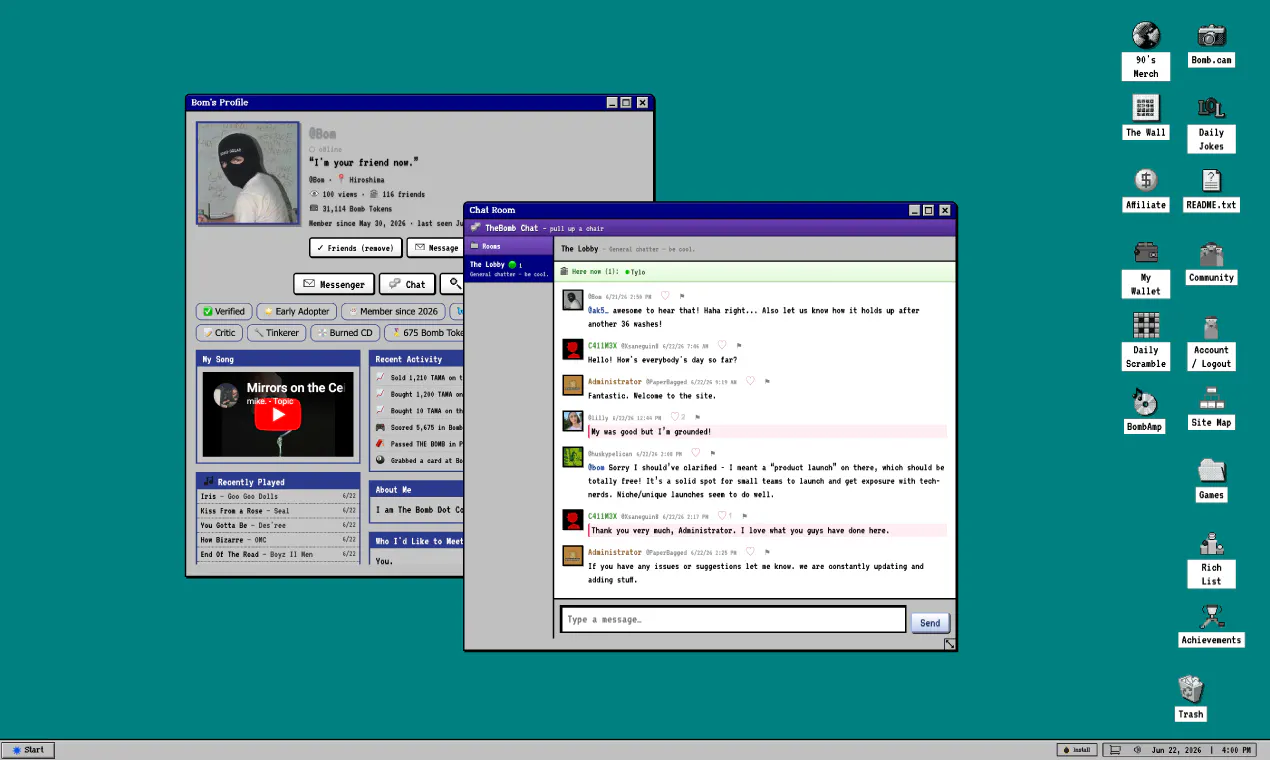Open the Trash desktop icon
Viewport: 1270px width, 760px height.
point(1191,698)
